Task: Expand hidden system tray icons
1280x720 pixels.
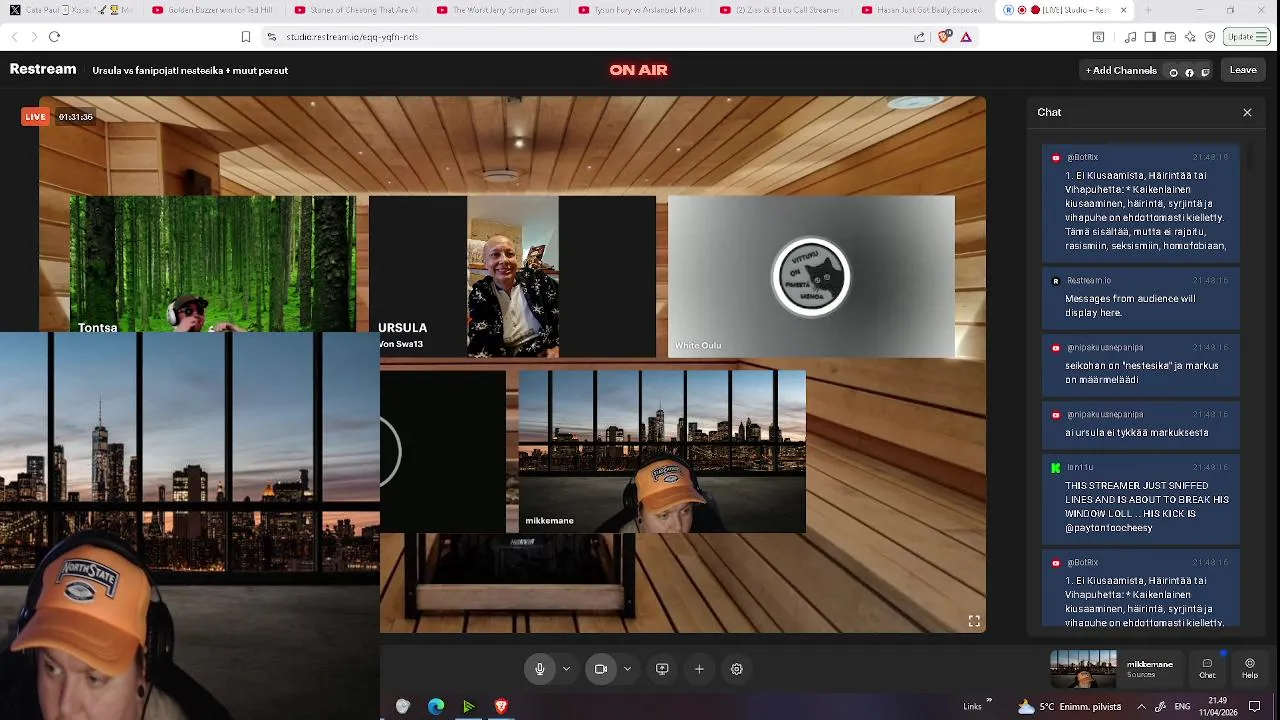Action: [1141, 706]
